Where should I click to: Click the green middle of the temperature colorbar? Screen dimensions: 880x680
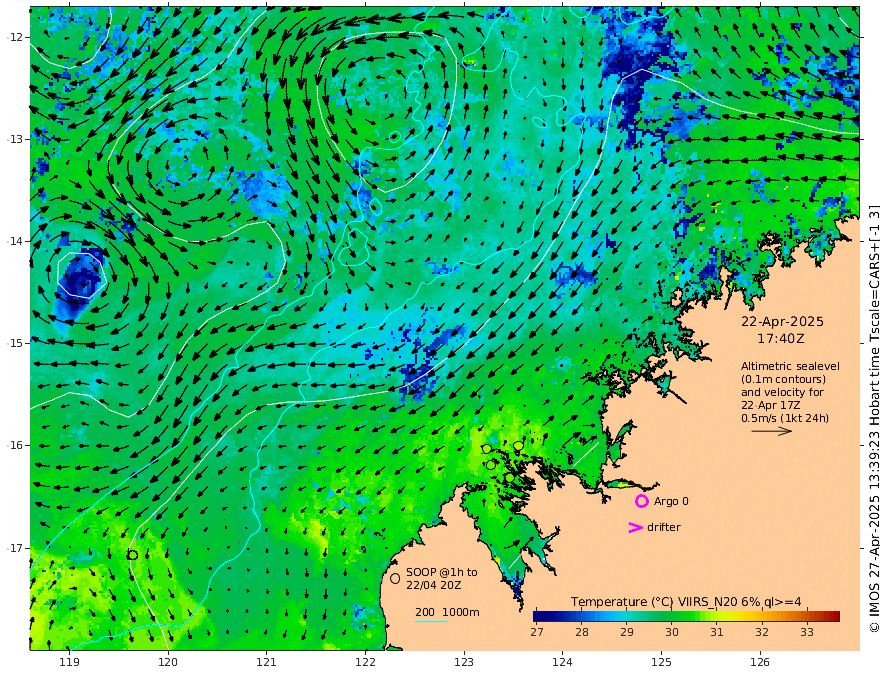[685, 616]
